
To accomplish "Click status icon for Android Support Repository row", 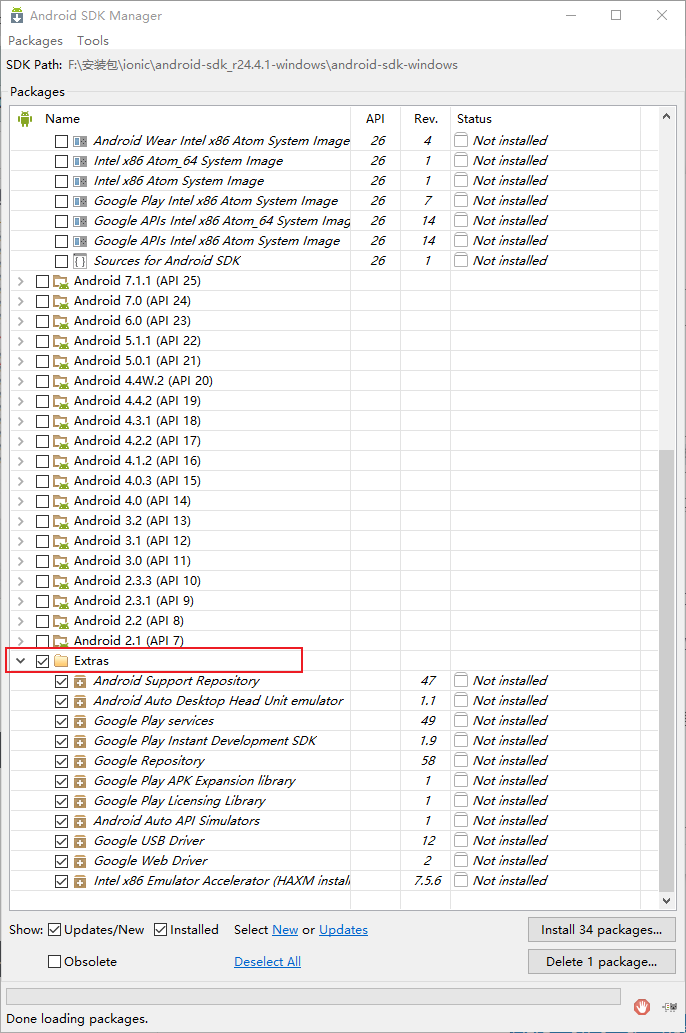I will [461, 680].
